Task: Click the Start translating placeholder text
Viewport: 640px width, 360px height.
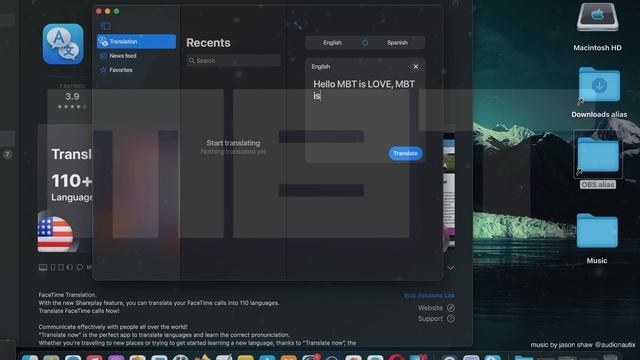Action: click(233, 143)
